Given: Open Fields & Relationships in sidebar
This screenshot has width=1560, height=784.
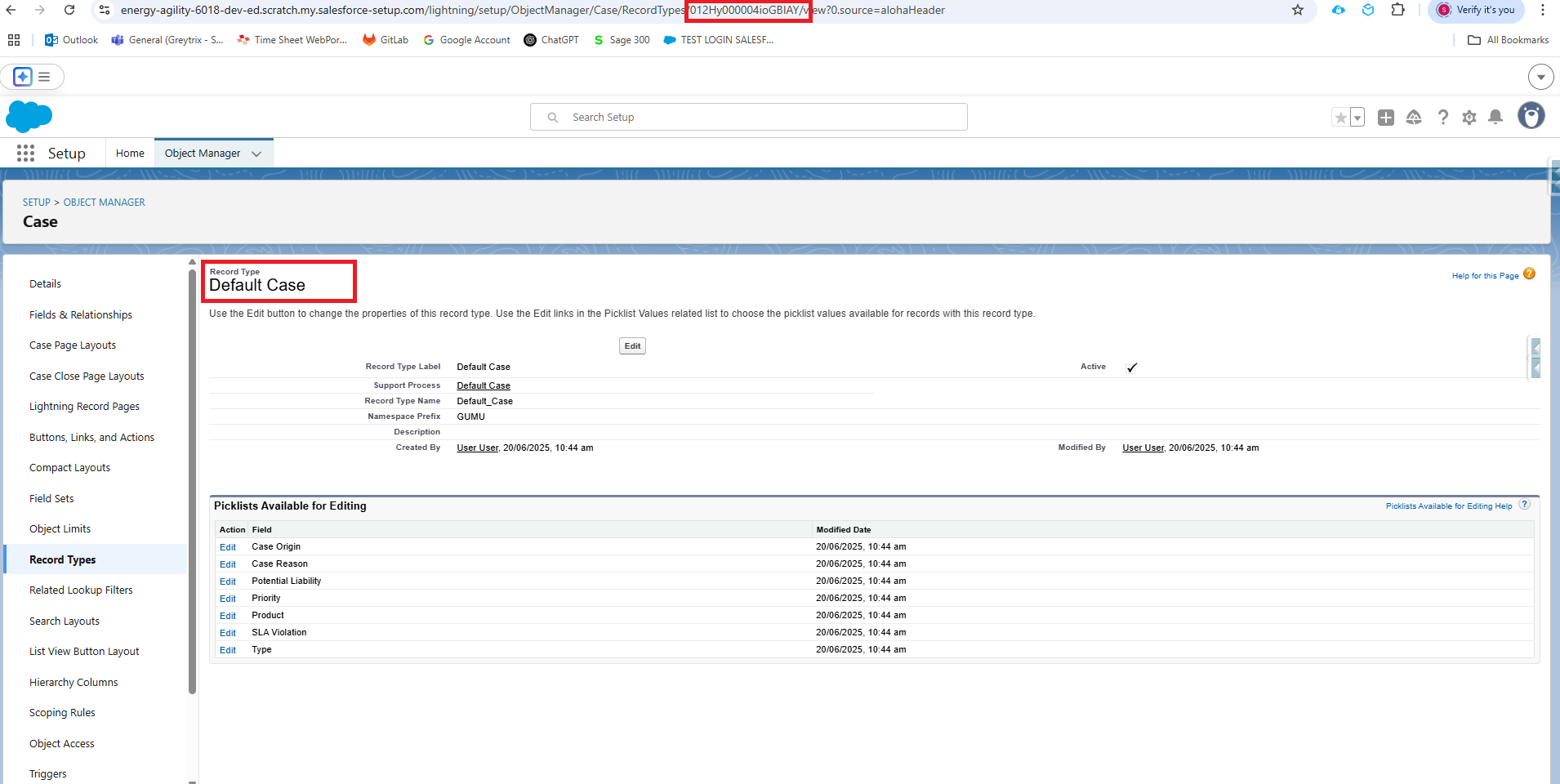Looking at the screenshot, I should pyautogui.click(x=81, y=314).
